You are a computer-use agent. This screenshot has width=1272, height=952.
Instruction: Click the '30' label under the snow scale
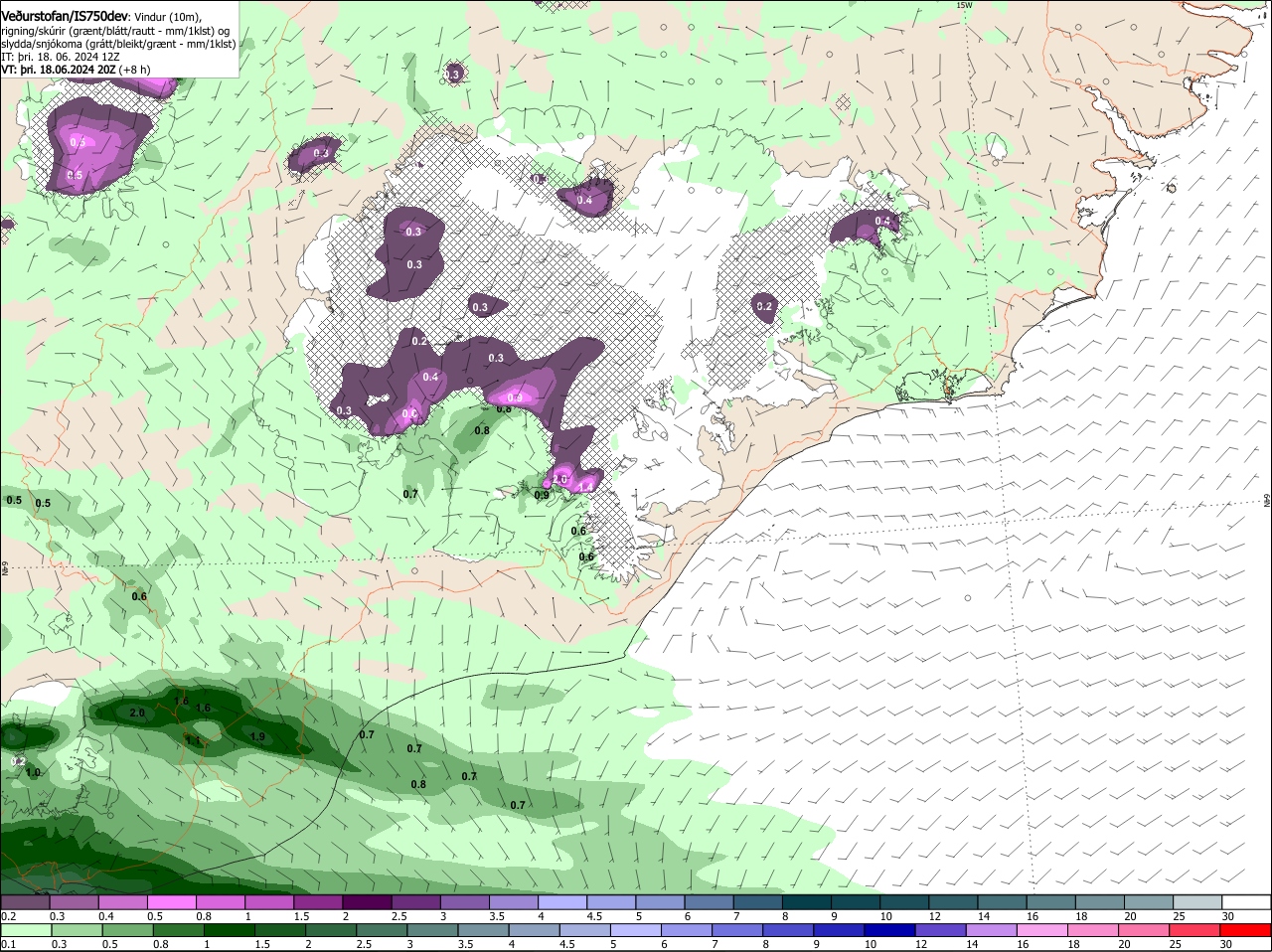(1228, 916)
